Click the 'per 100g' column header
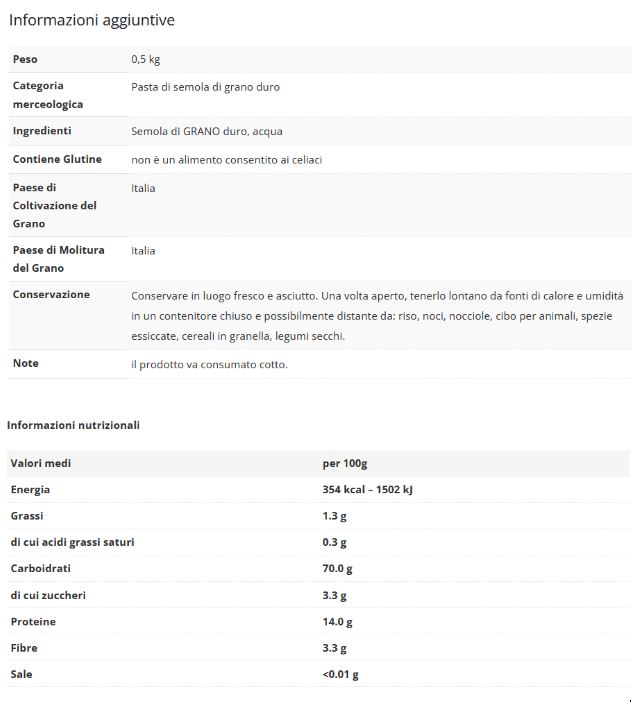The image size is (632, 702). pyautogui.click(x=345, y=464)
